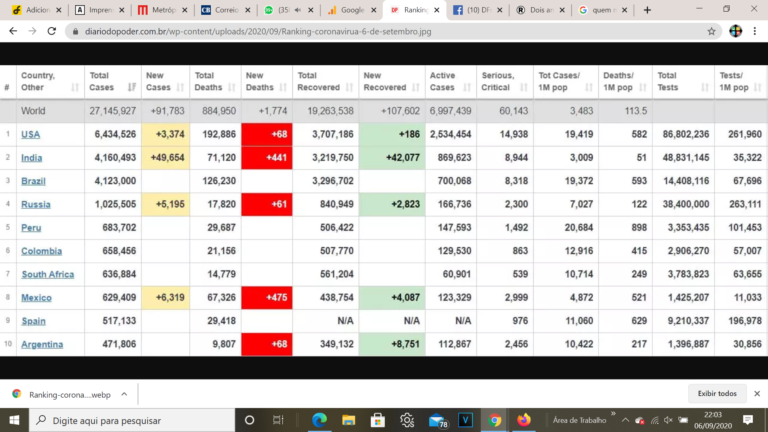Open Firefox from the taskbar

(x=524, y=420)
